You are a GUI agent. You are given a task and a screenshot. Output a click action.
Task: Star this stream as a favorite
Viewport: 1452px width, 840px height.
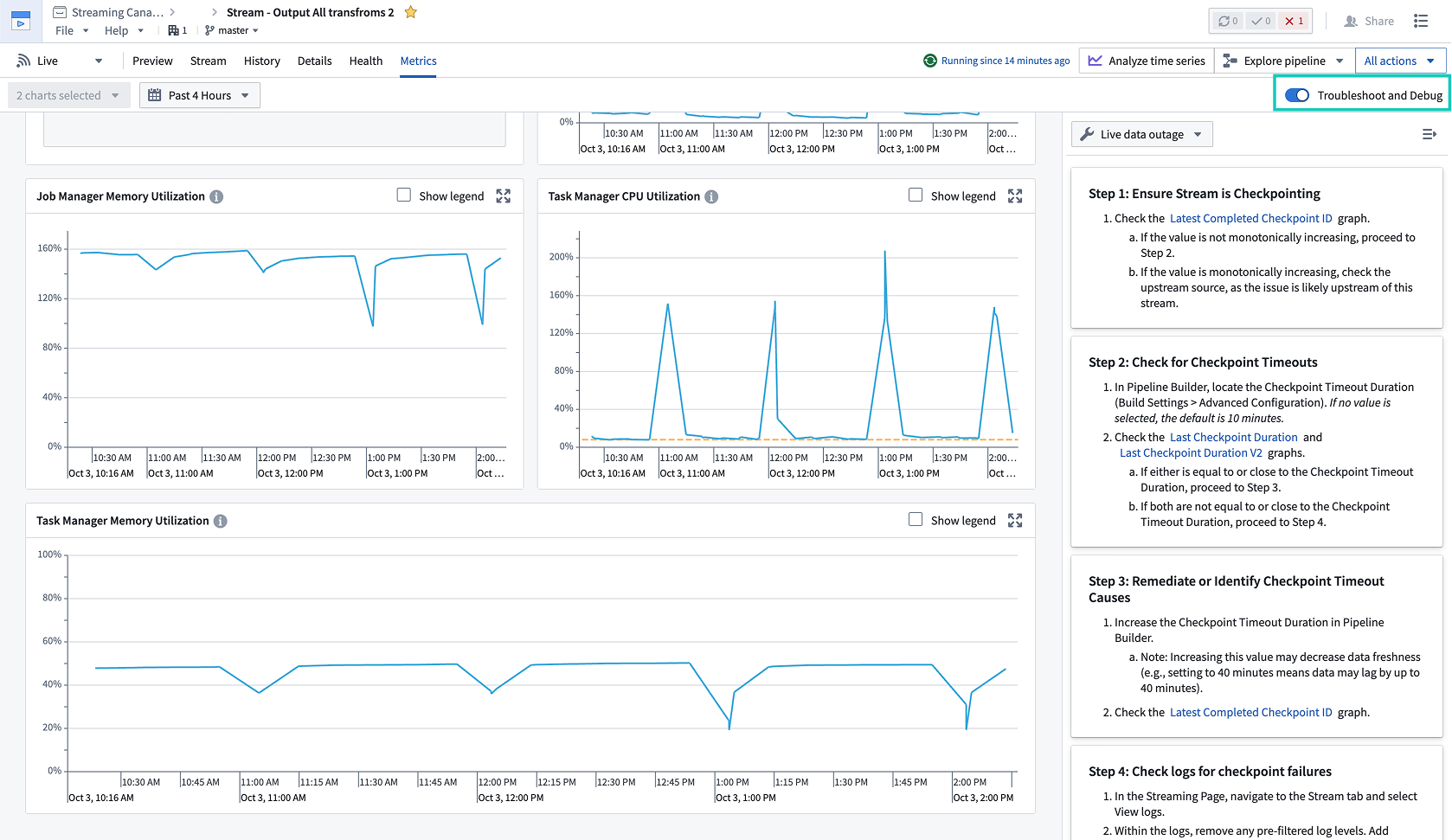click(411, 12)
